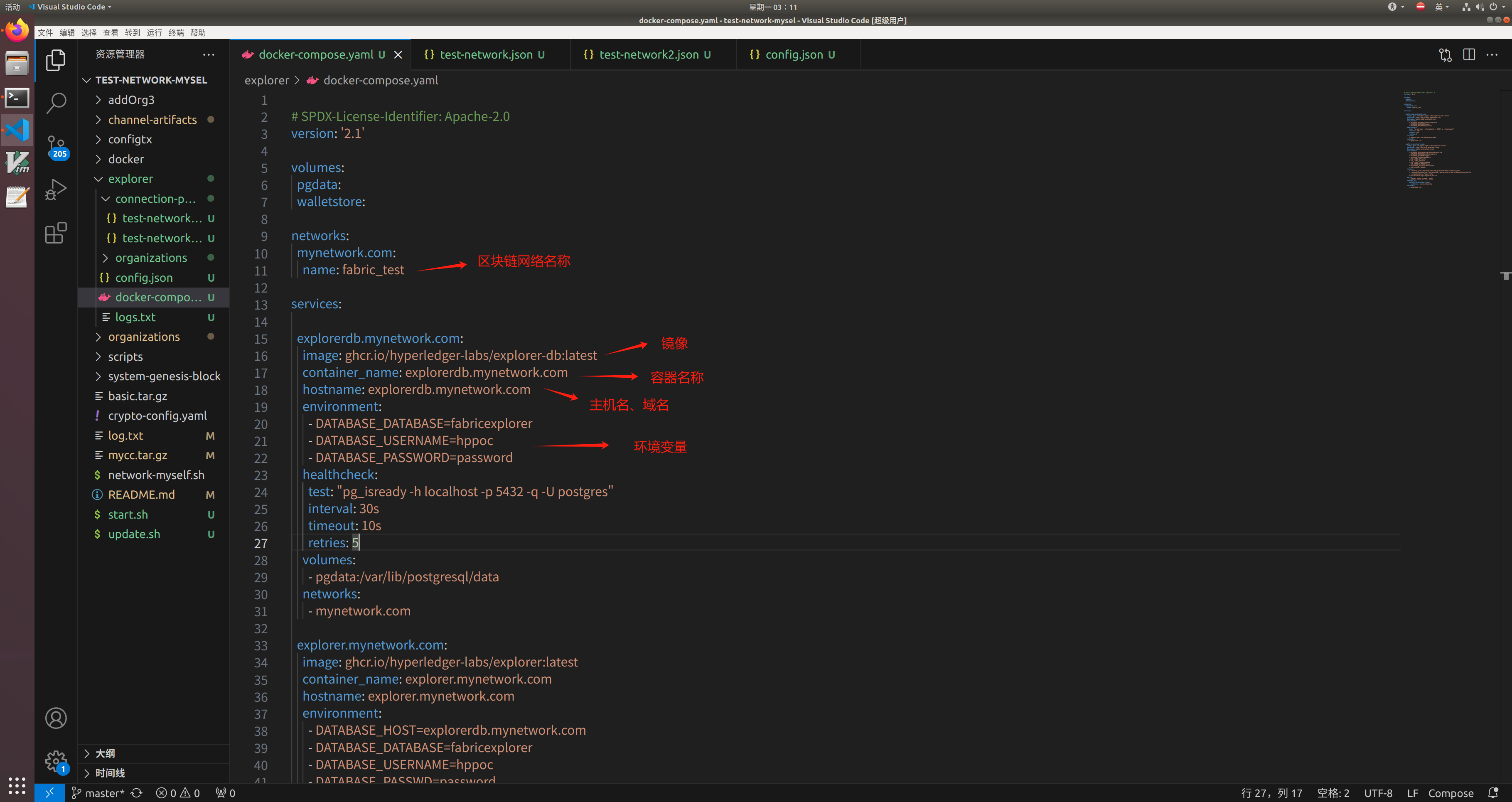Expand the docker folder
The image size is (1512, 802).
pos(153,159)
